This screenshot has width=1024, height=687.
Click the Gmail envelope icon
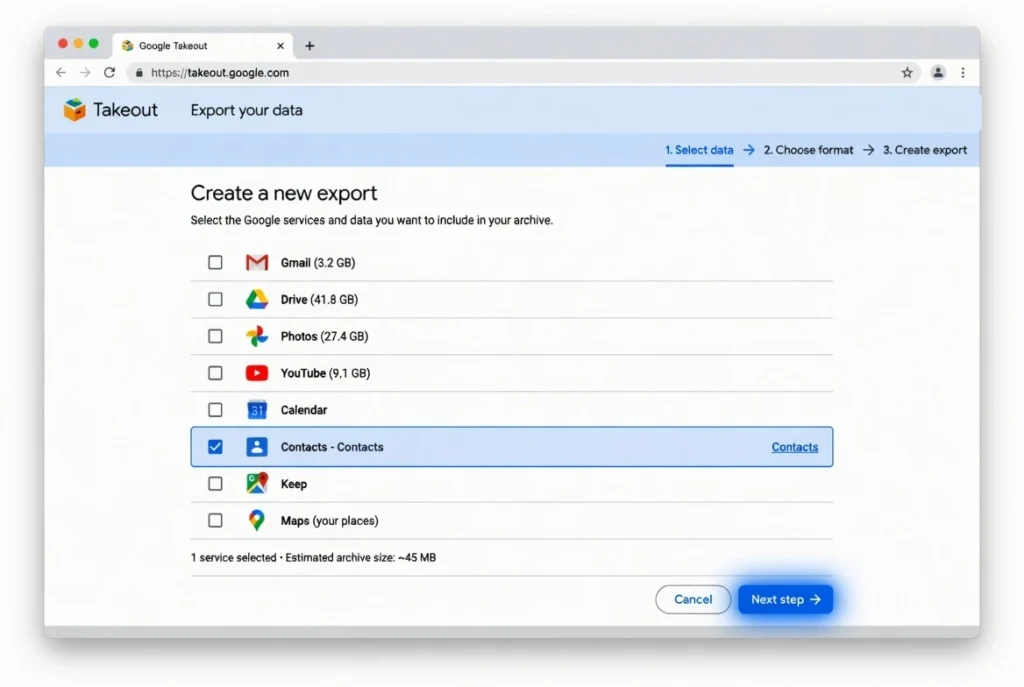pyautogui.click(x=257, y=263)
